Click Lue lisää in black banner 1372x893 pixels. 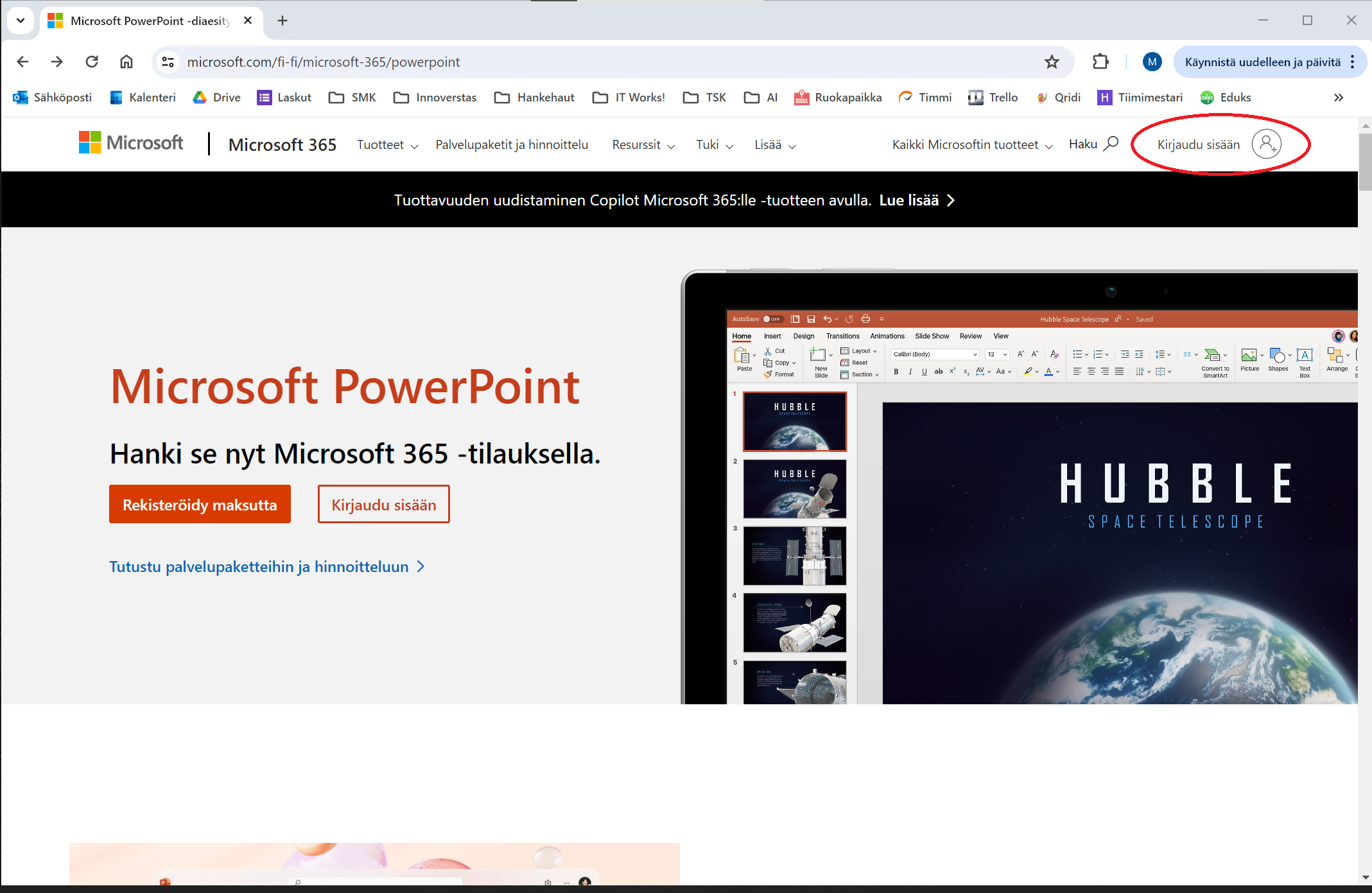pos(917,200)
